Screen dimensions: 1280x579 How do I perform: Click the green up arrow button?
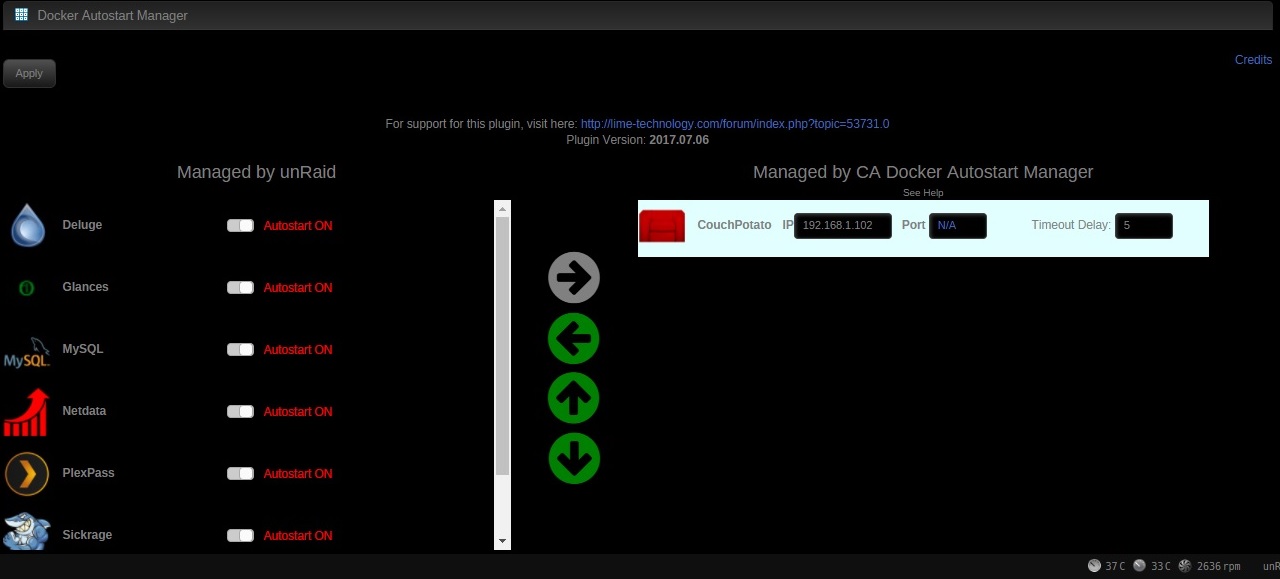[x=574, y=399]
